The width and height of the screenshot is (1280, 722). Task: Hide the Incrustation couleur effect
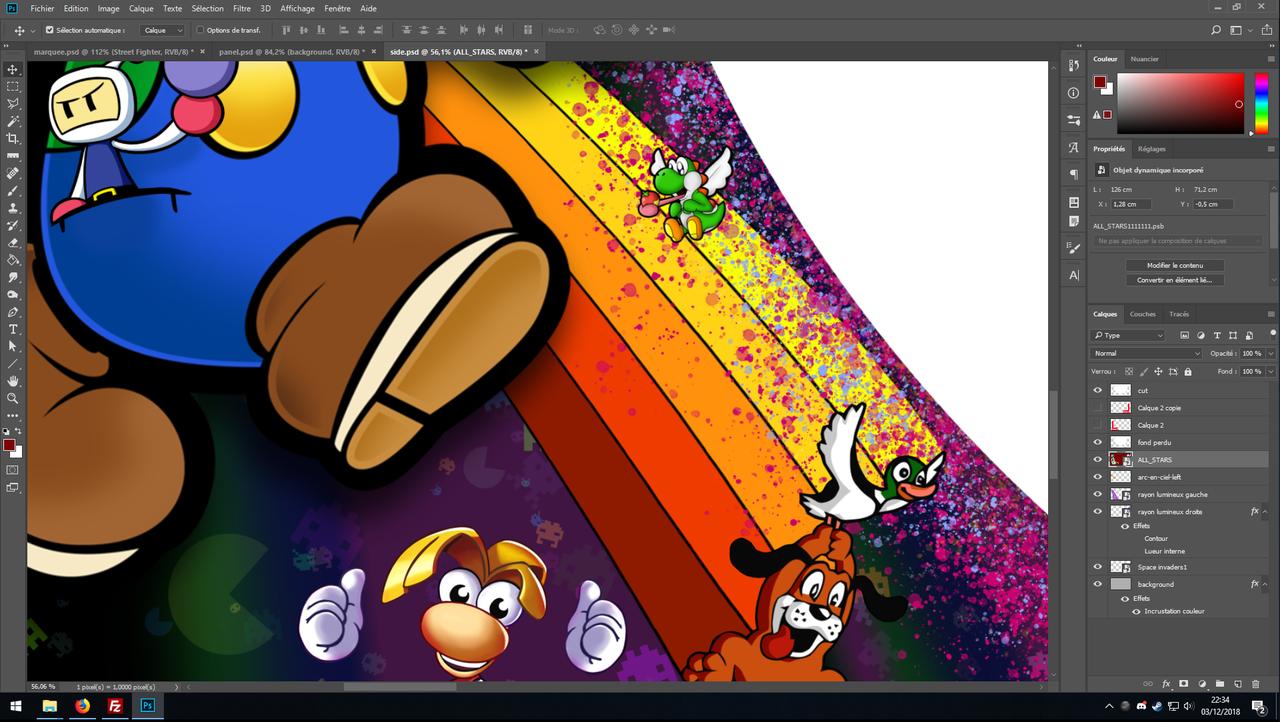click(x=1136, y=611)
